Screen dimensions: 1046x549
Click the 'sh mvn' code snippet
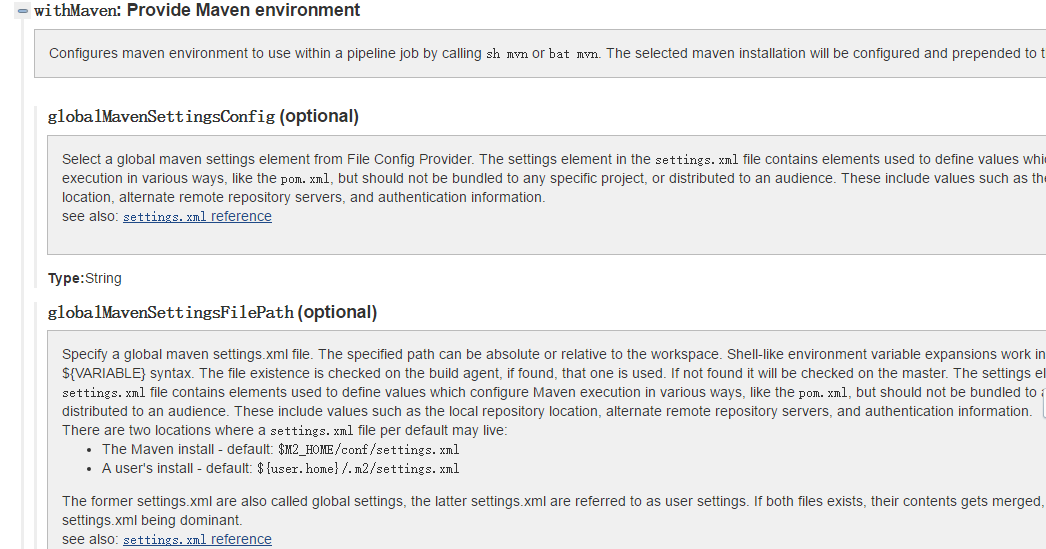tap(507, 54)
